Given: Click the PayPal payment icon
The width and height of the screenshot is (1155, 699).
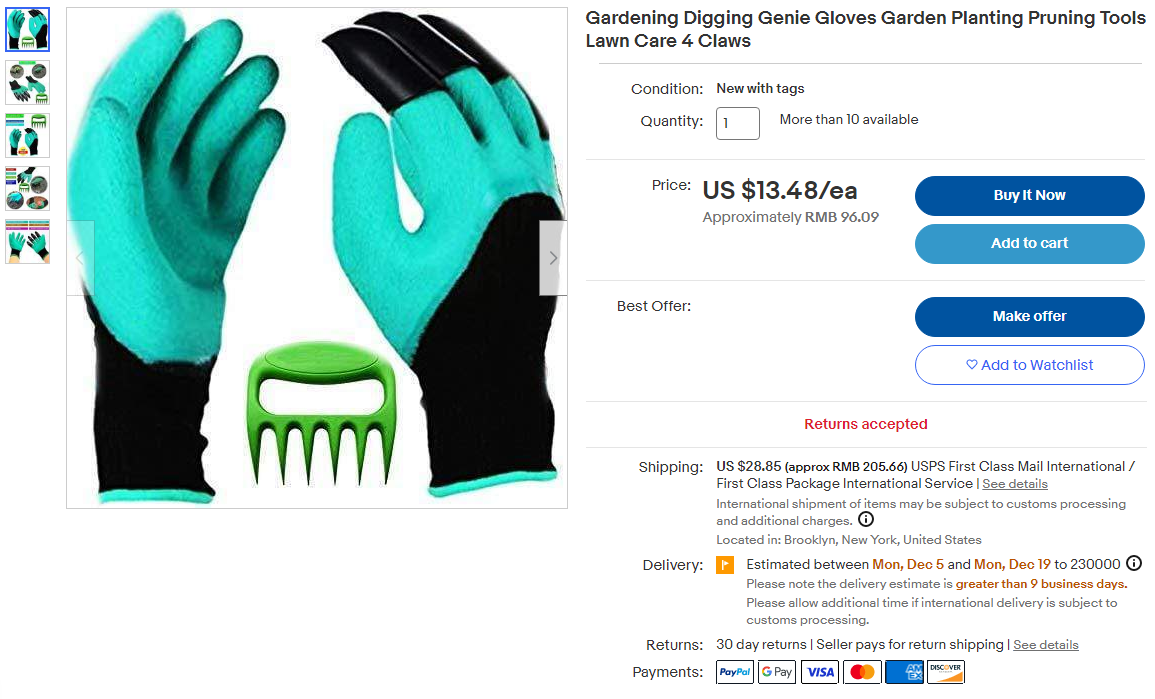Looking at the screenshot, I should pyautogui.click(x=734, y=672).
